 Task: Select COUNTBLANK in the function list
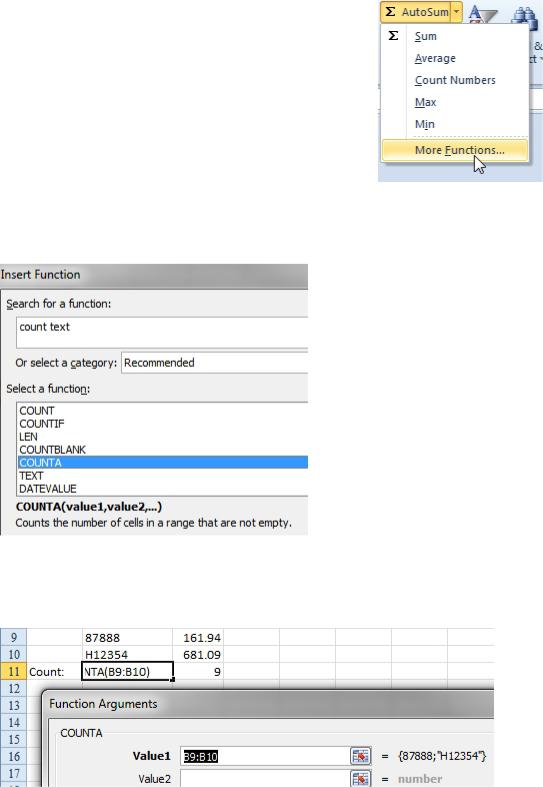click(x=163, y=450)
